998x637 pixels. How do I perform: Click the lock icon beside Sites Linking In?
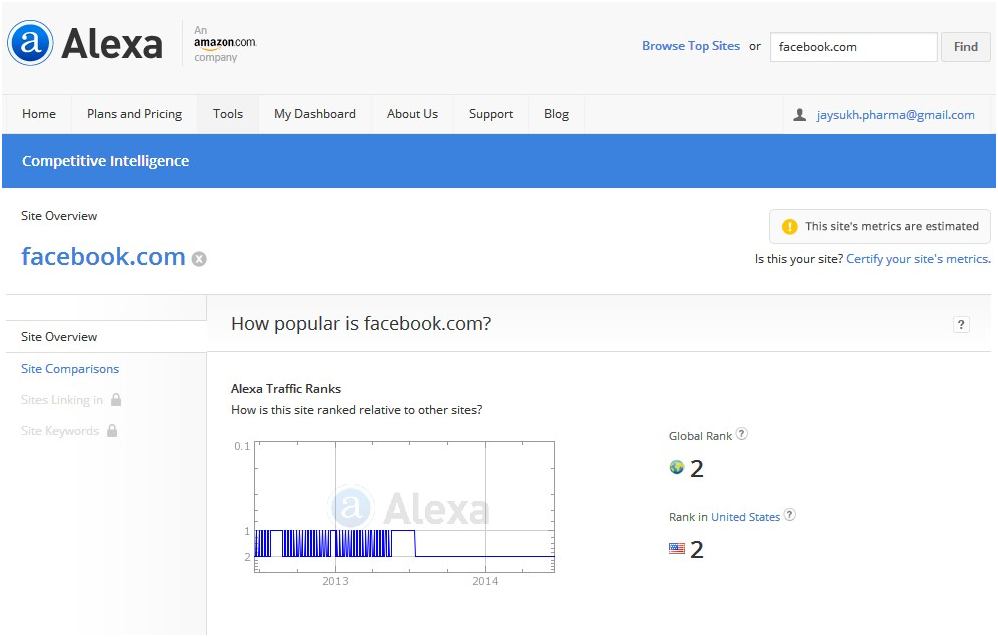(x=116, y=400)
